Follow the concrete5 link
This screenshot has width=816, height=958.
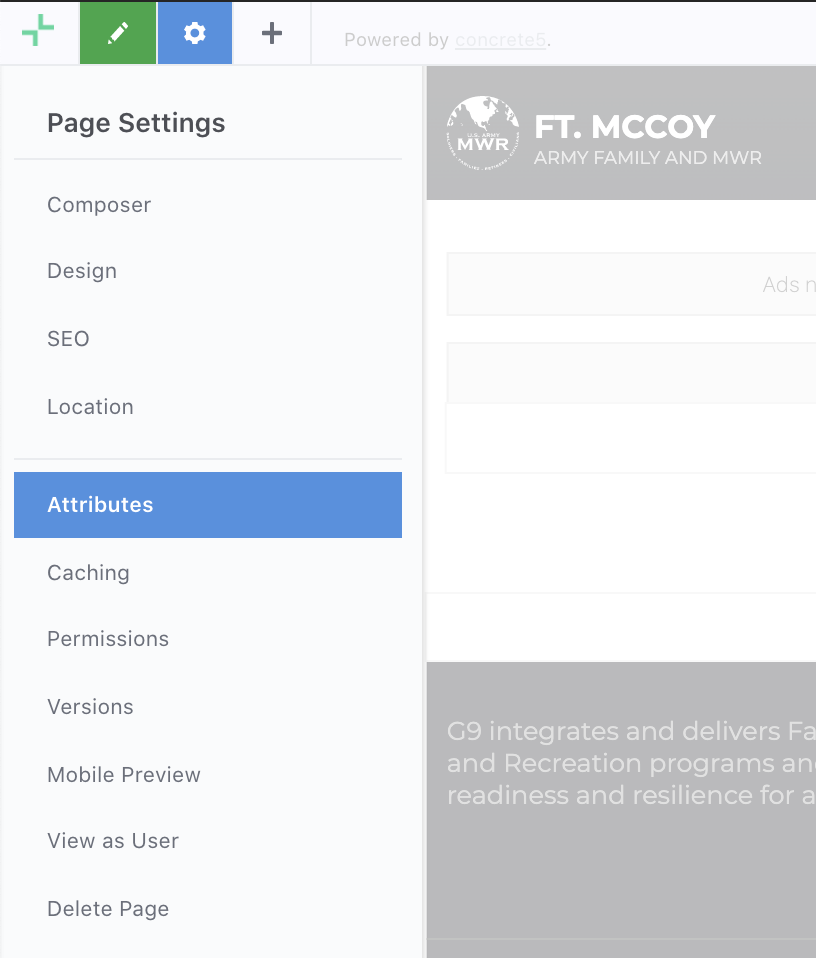(500, 40)
